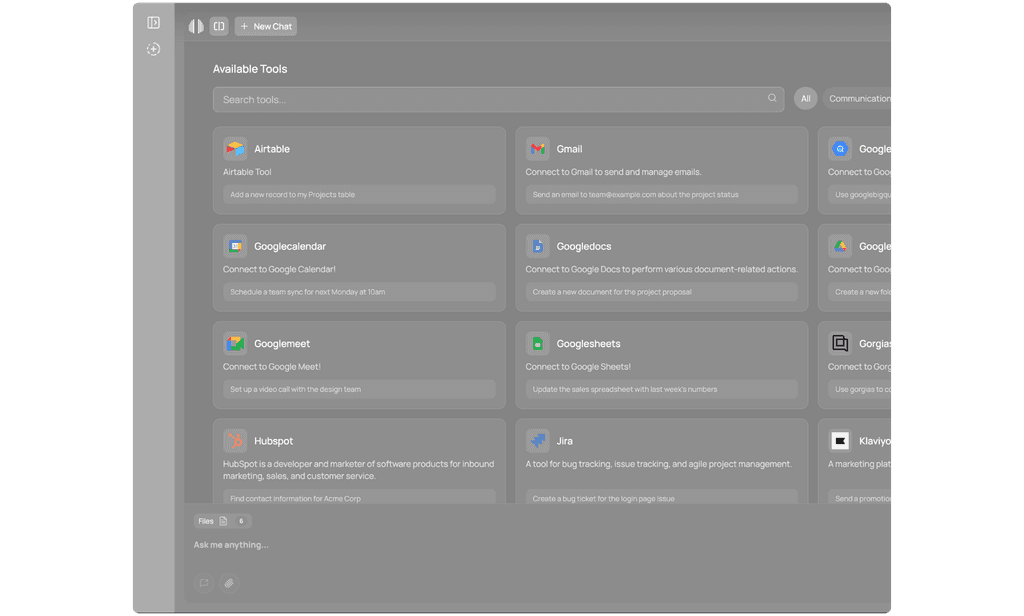Open the Gmail tool icon
The image size is (1024, 616).
coord(537,149)
